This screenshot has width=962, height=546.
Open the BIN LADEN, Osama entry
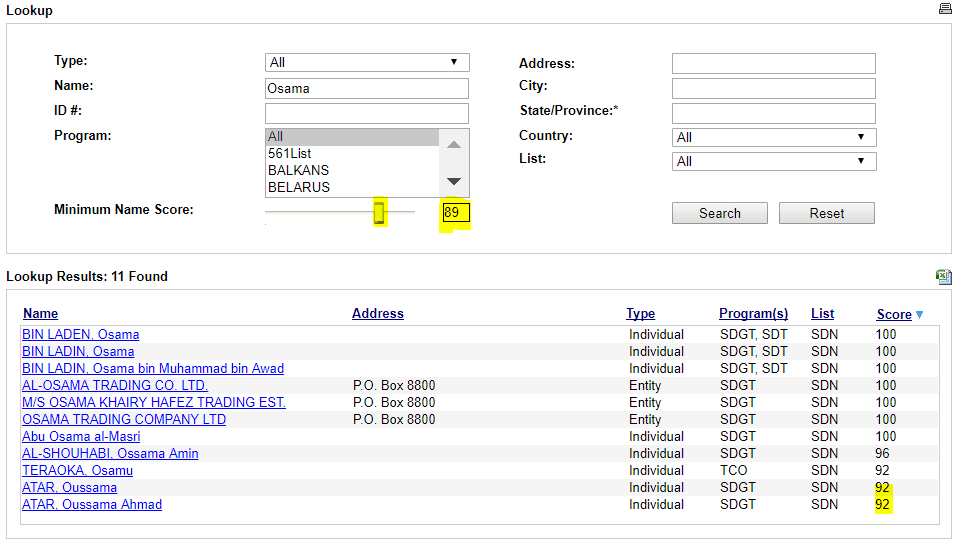coord(80,334)
